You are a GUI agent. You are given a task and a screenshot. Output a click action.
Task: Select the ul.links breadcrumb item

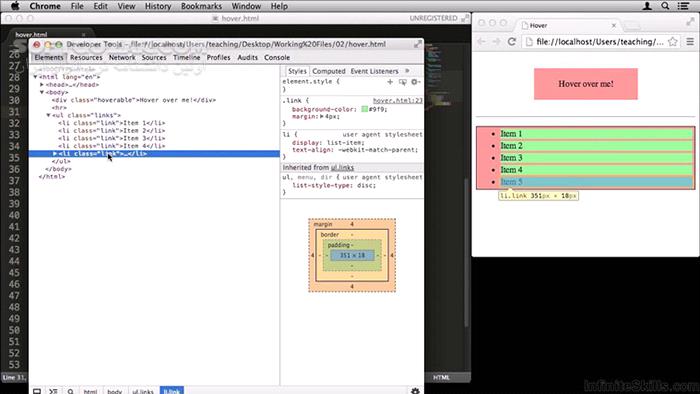(143, 391)
